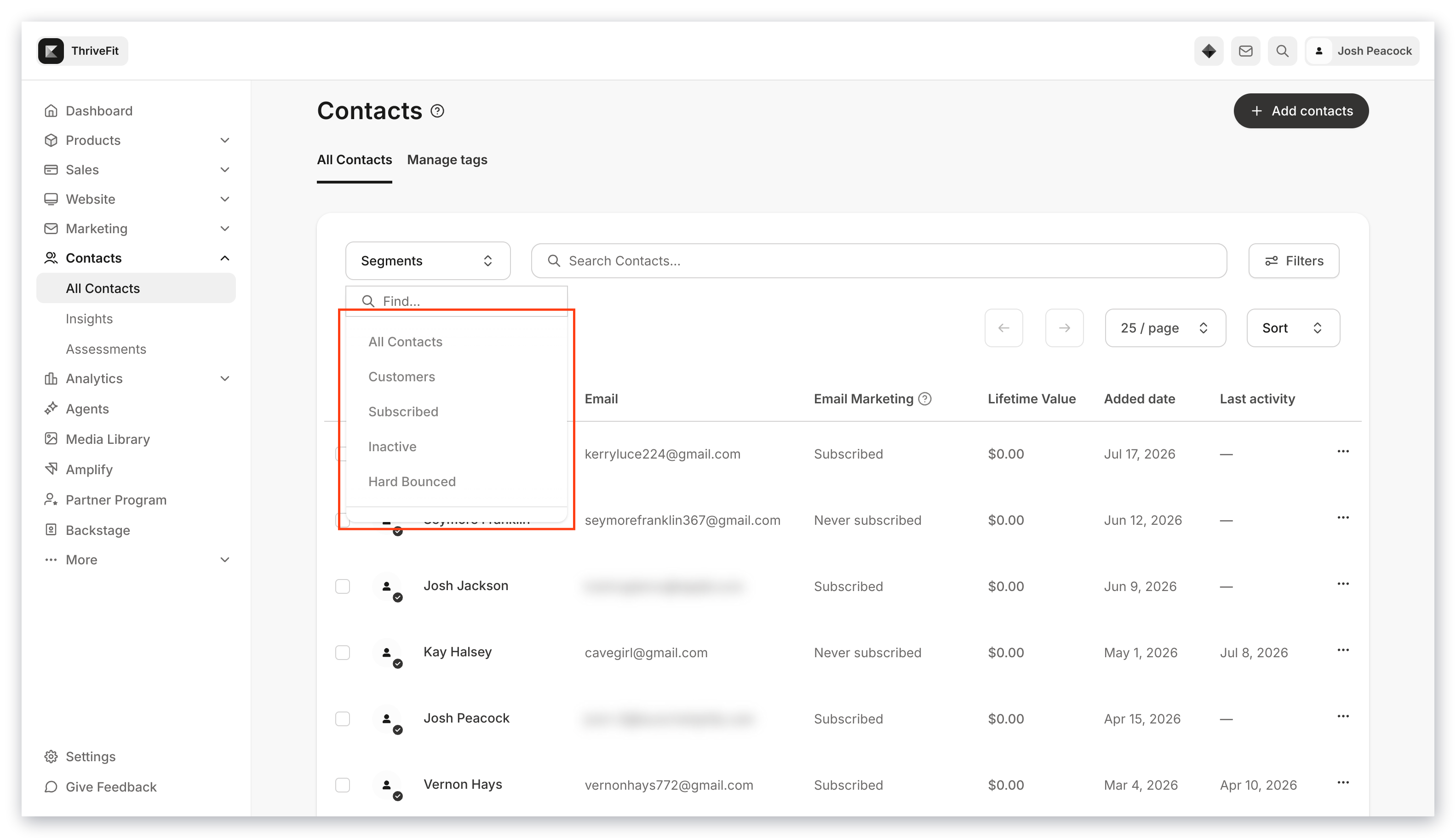
Task: Open the Sort dropdown
Action: pyautogui.click(x=1293, y=328)
